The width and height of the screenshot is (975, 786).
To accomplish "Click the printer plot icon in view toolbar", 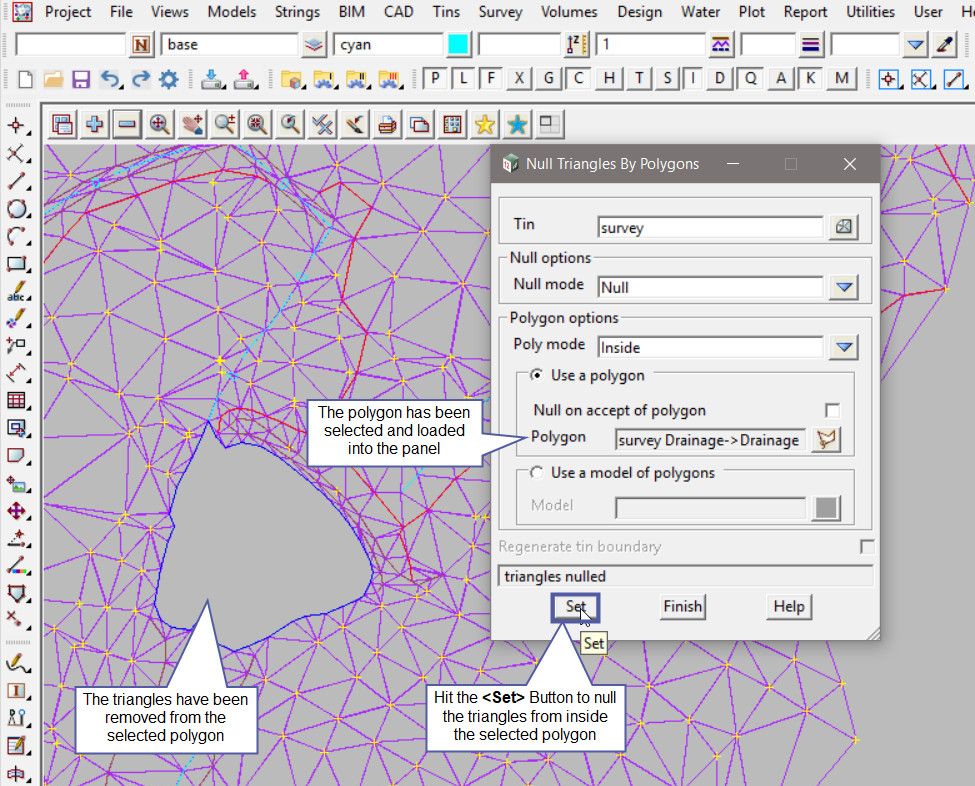I will [x=388, y=124].
